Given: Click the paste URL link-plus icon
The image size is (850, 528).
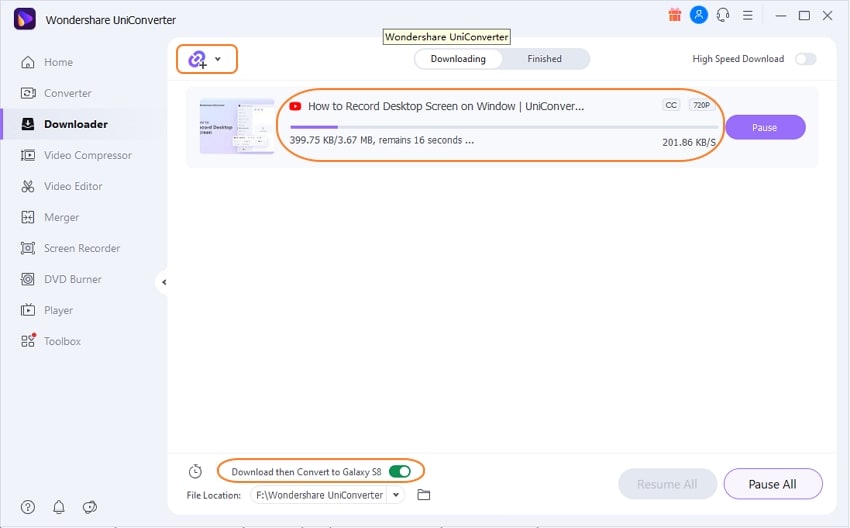Looking at the screenshot, I should click(x=197, y=59).
